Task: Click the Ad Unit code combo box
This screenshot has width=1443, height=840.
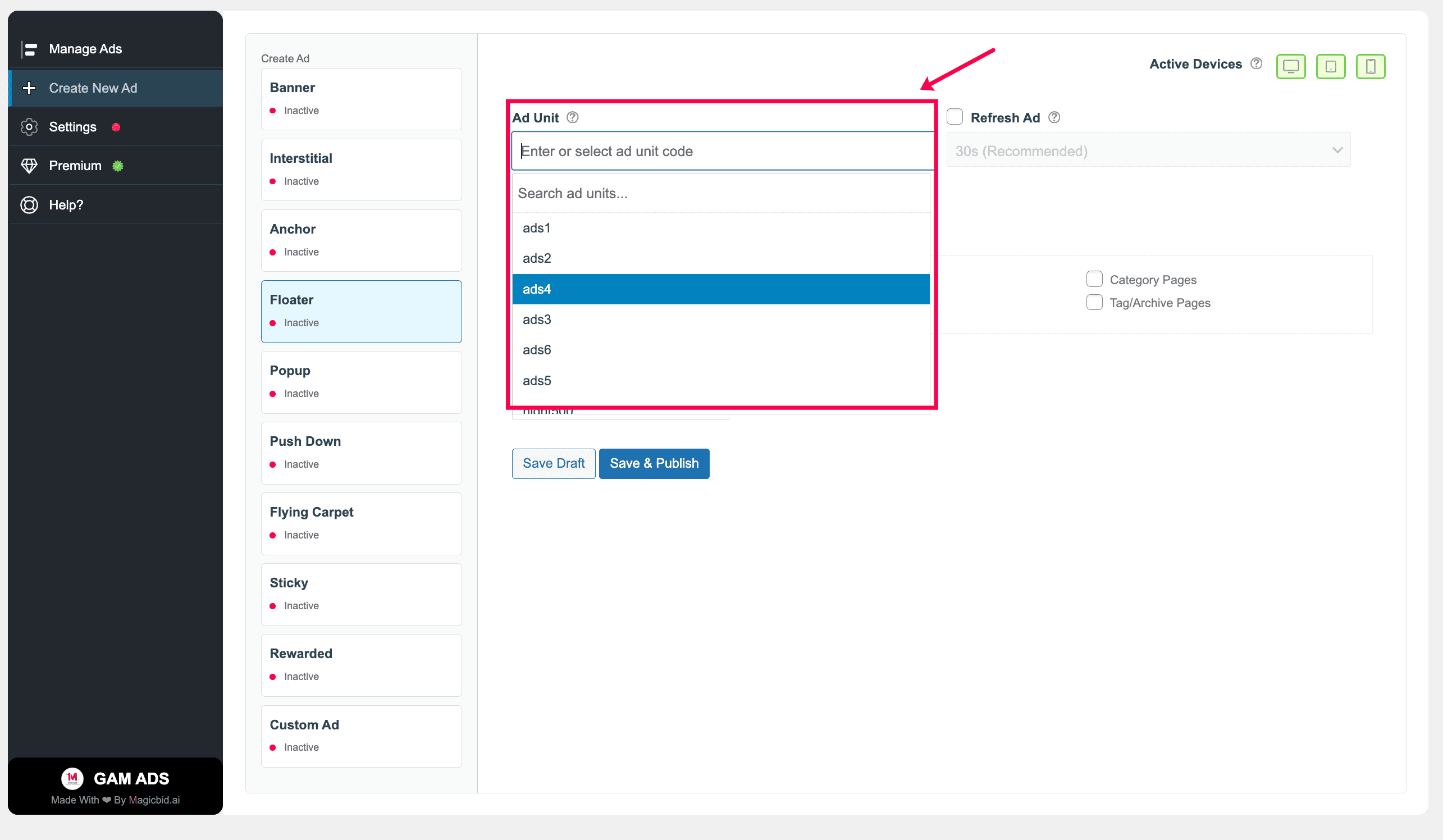Action: pos(723,151)
